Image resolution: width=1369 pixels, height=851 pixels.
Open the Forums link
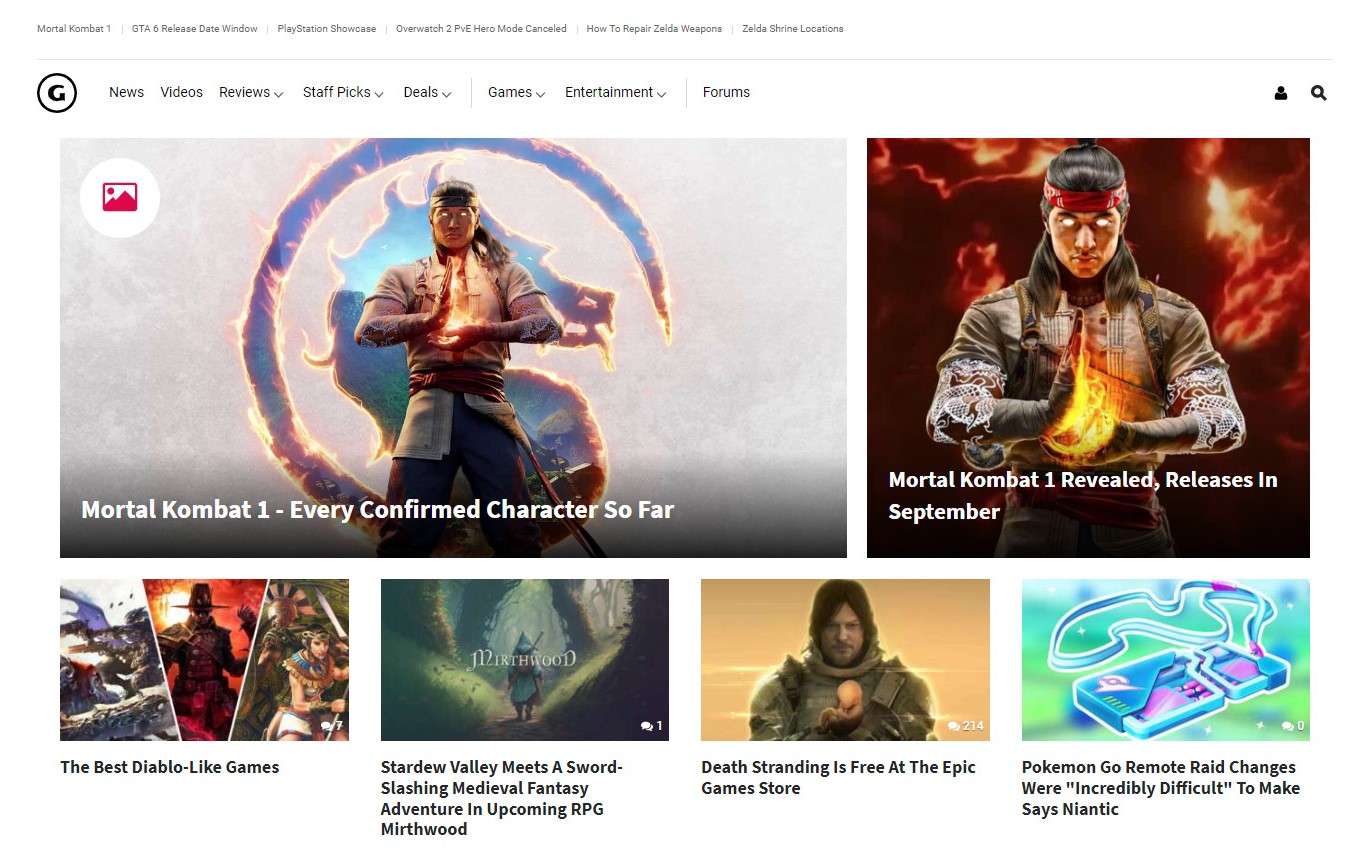pyautogui.click(x=726, y=92)
